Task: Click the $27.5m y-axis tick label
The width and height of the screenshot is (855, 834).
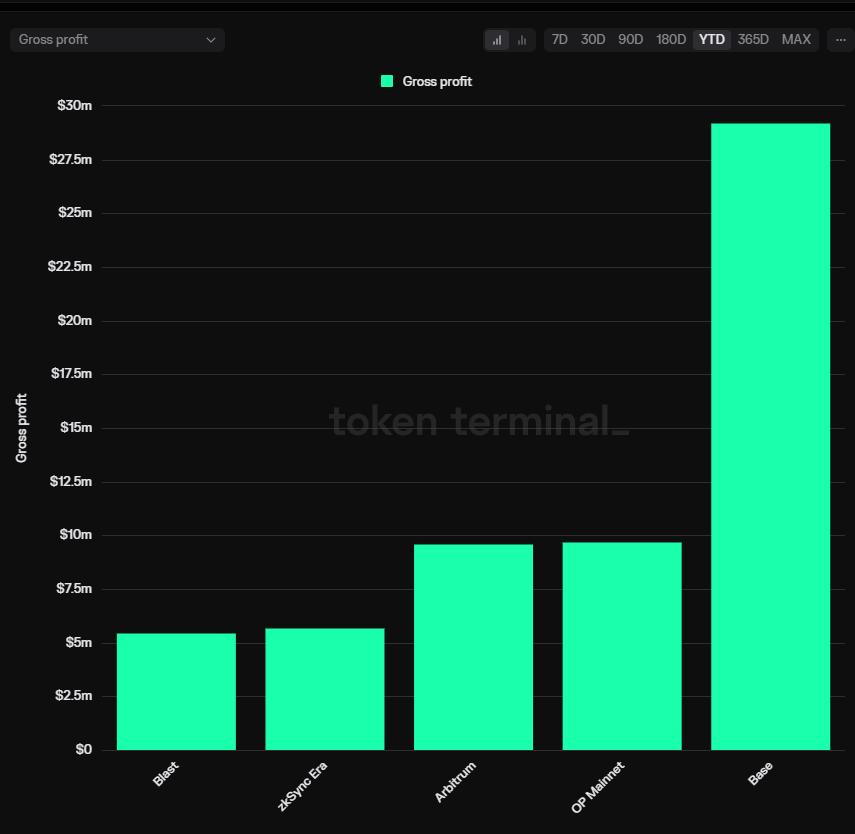Action: [x=70, y=159]
